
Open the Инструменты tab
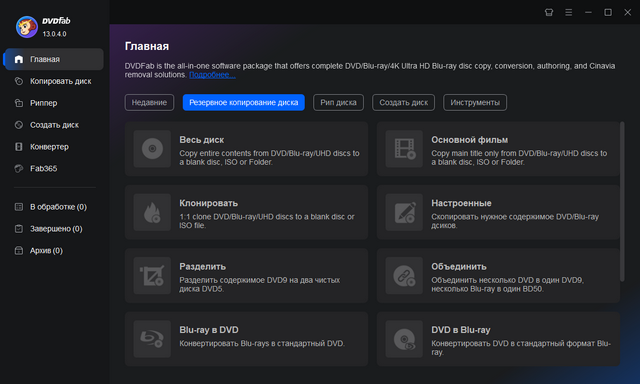pyautogui.click(x=475, y=102)
